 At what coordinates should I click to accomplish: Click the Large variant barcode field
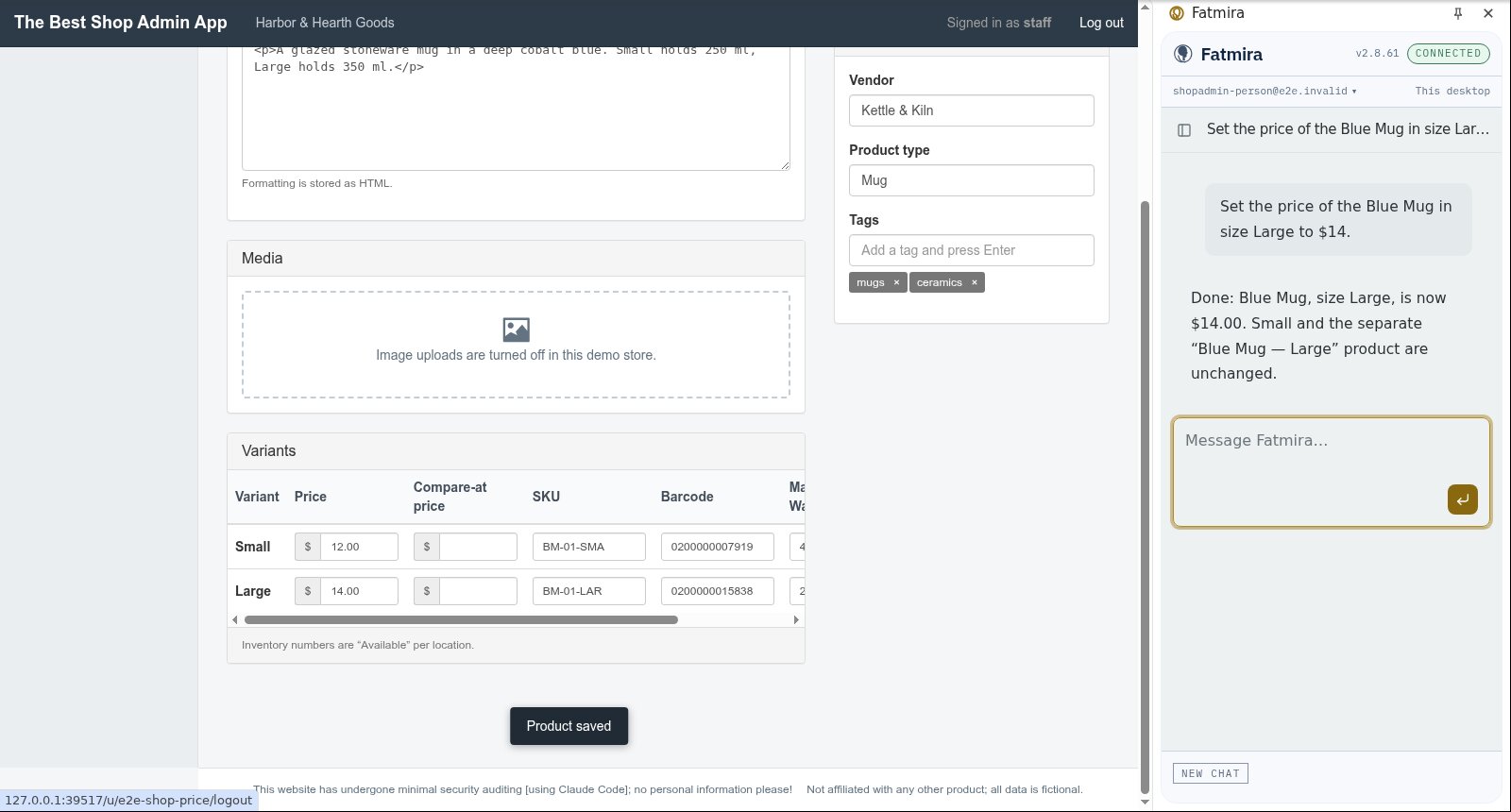[718, 591]
